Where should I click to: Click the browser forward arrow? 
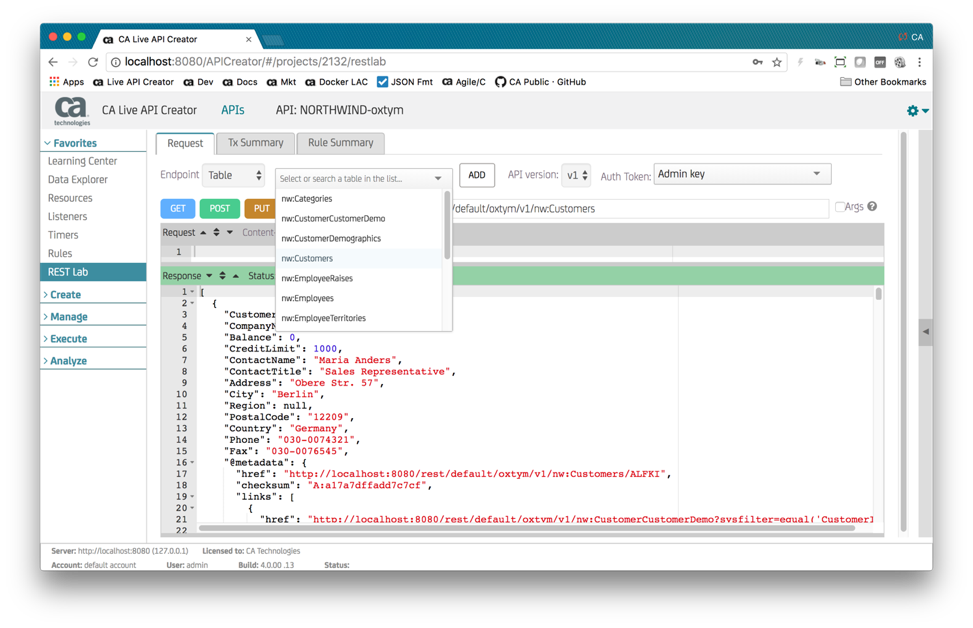pos(73,62)
